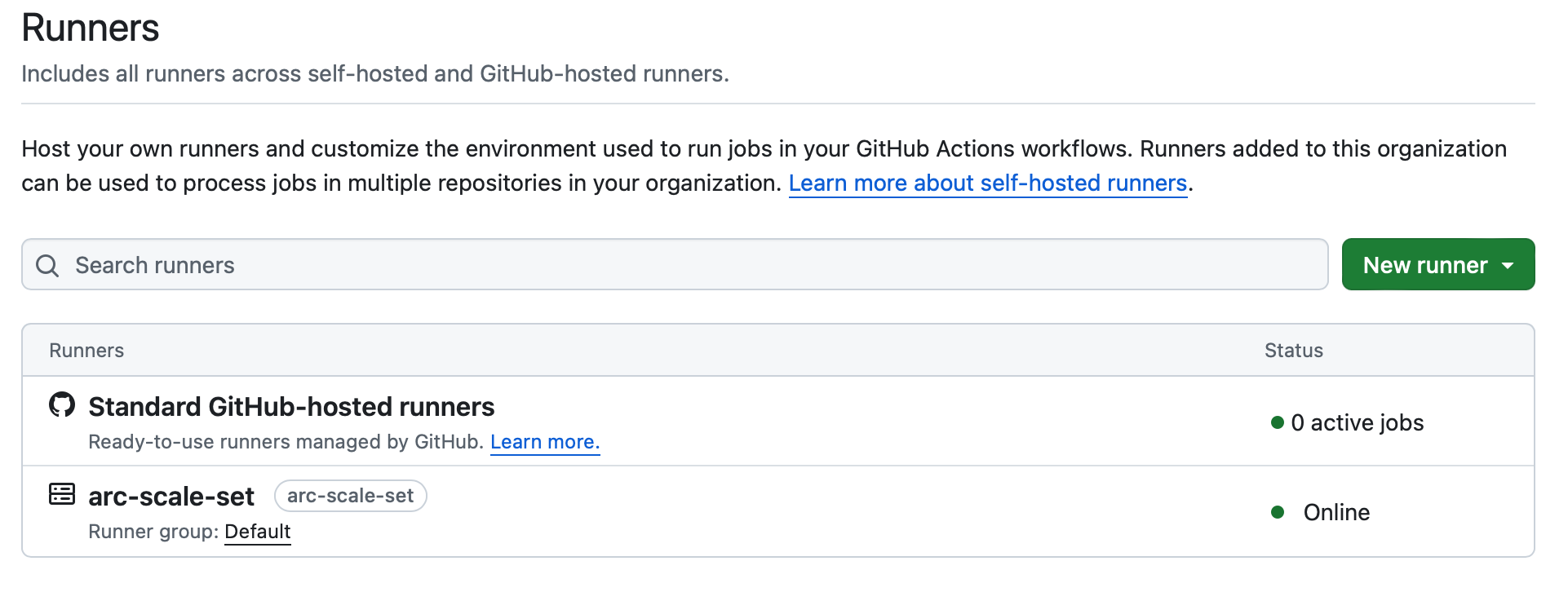
Task: Click the New runner button
Action: click(1438, 264)
